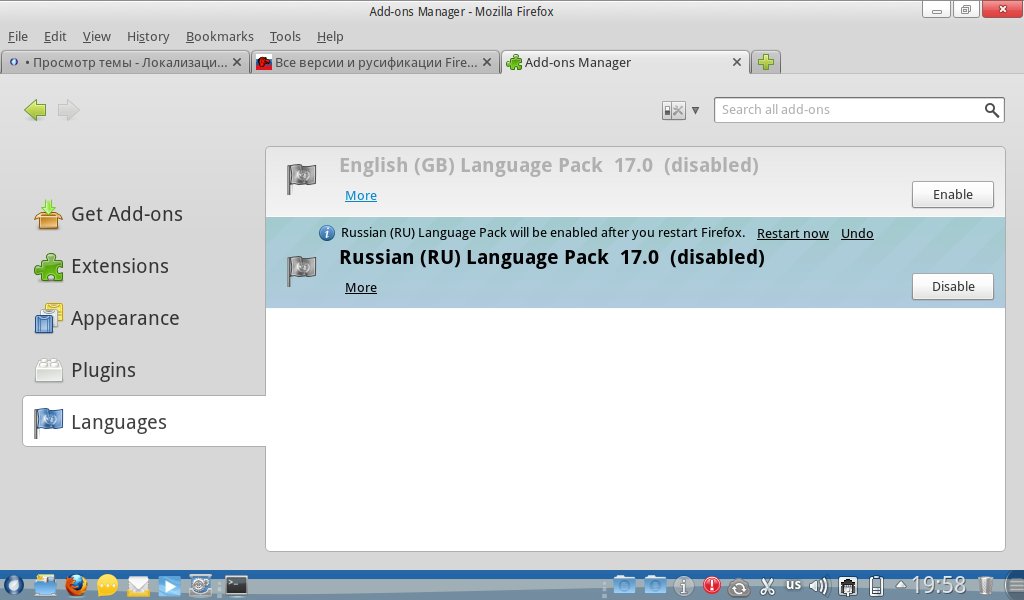
Task: Click the greyed forward arrow button
Action: coord(69,110)
